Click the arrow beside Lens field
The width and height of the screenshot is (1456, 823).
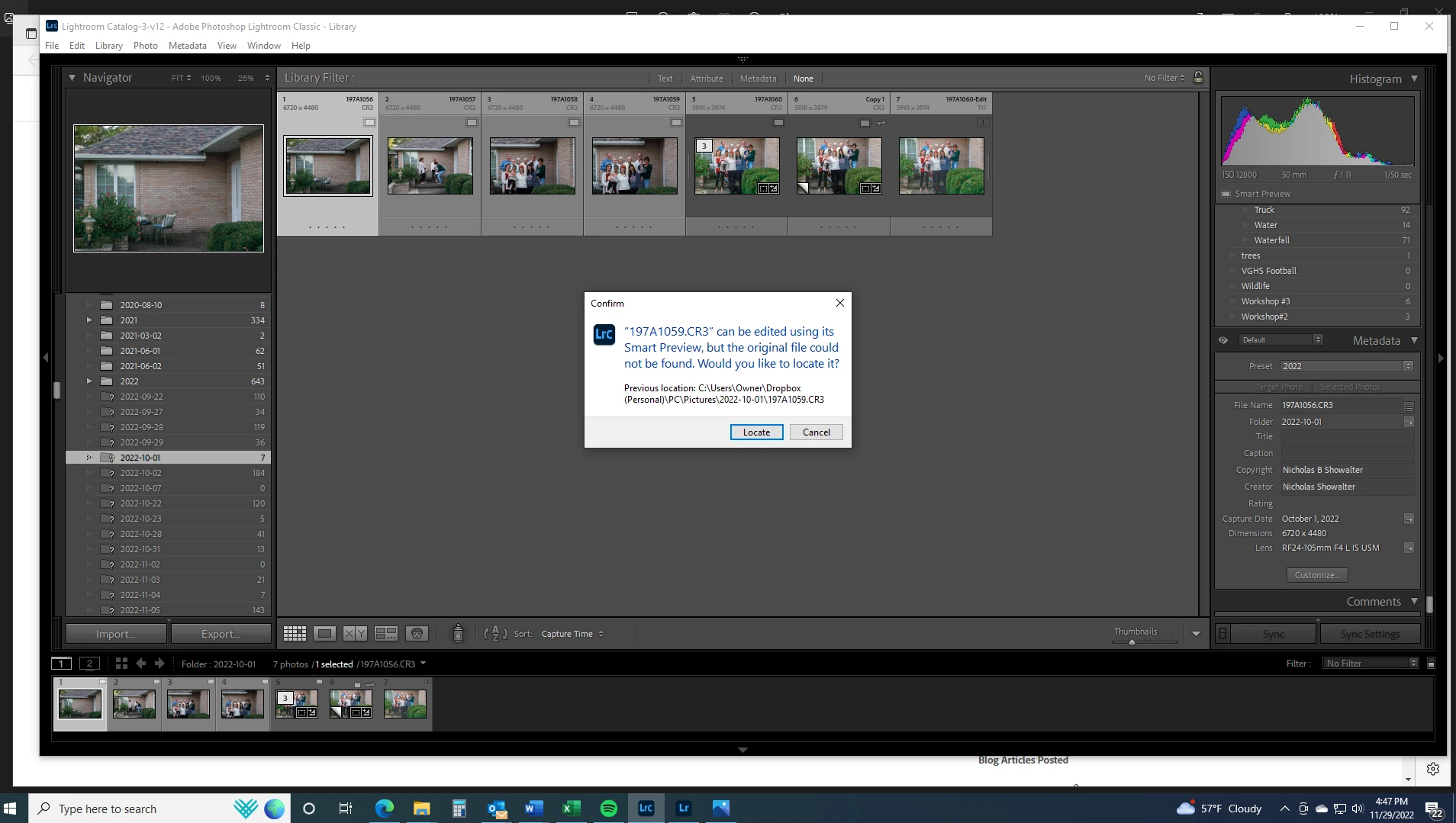1409,548
